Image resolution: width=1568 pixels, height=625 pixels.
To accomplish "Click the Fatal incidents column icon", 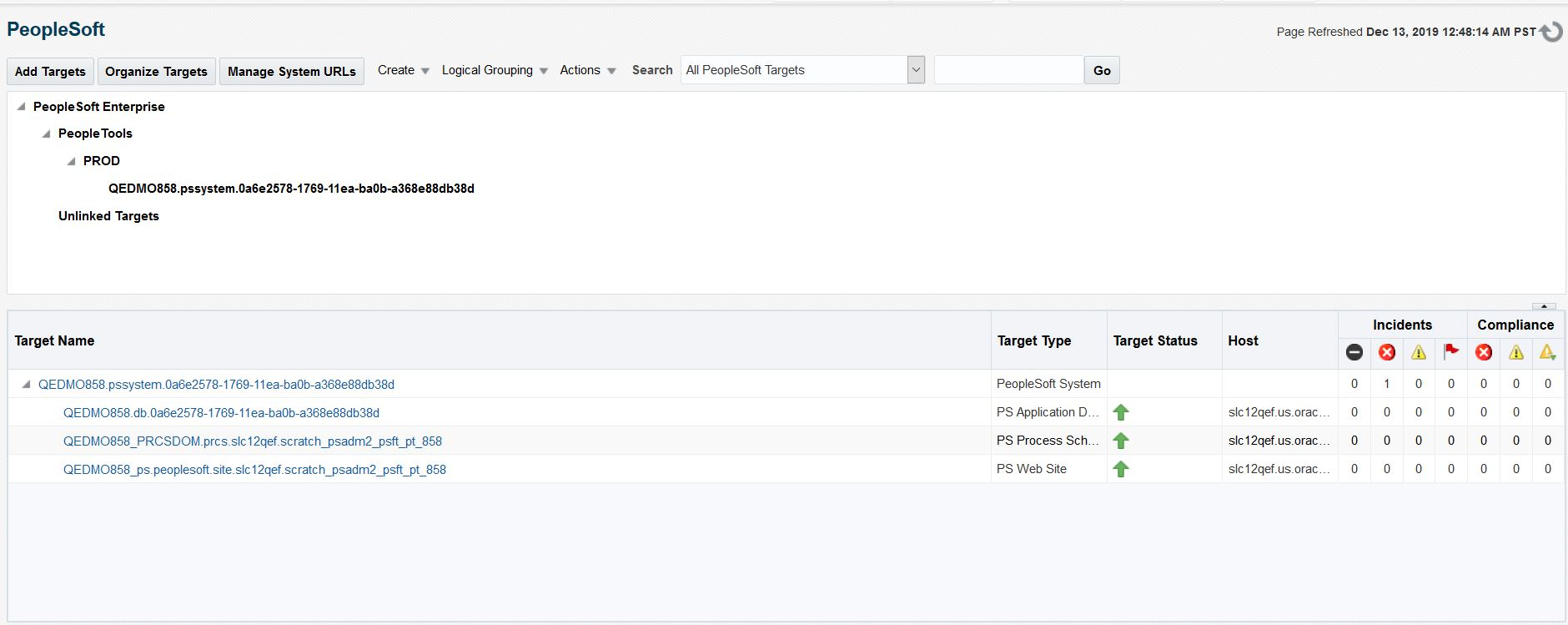I will pyautogui.click(x=1354, y=352).
